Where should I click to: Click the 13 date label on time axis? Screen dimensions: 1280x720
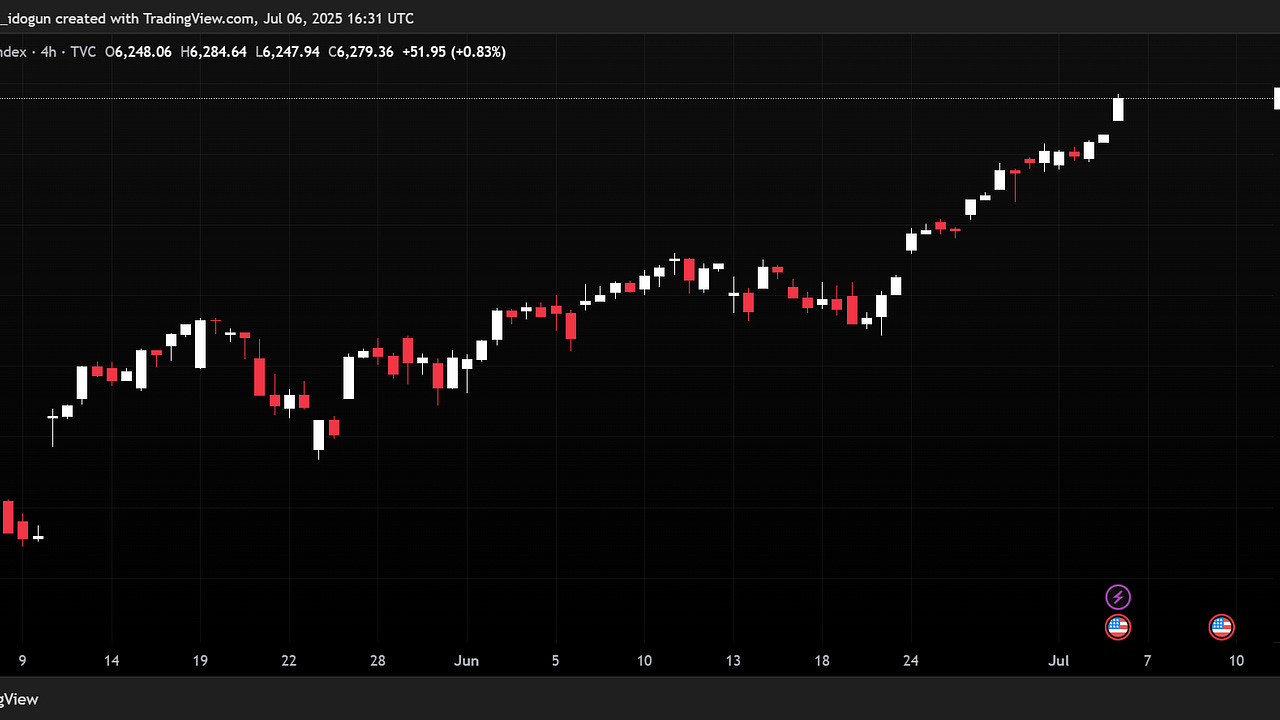pos(733,661)
